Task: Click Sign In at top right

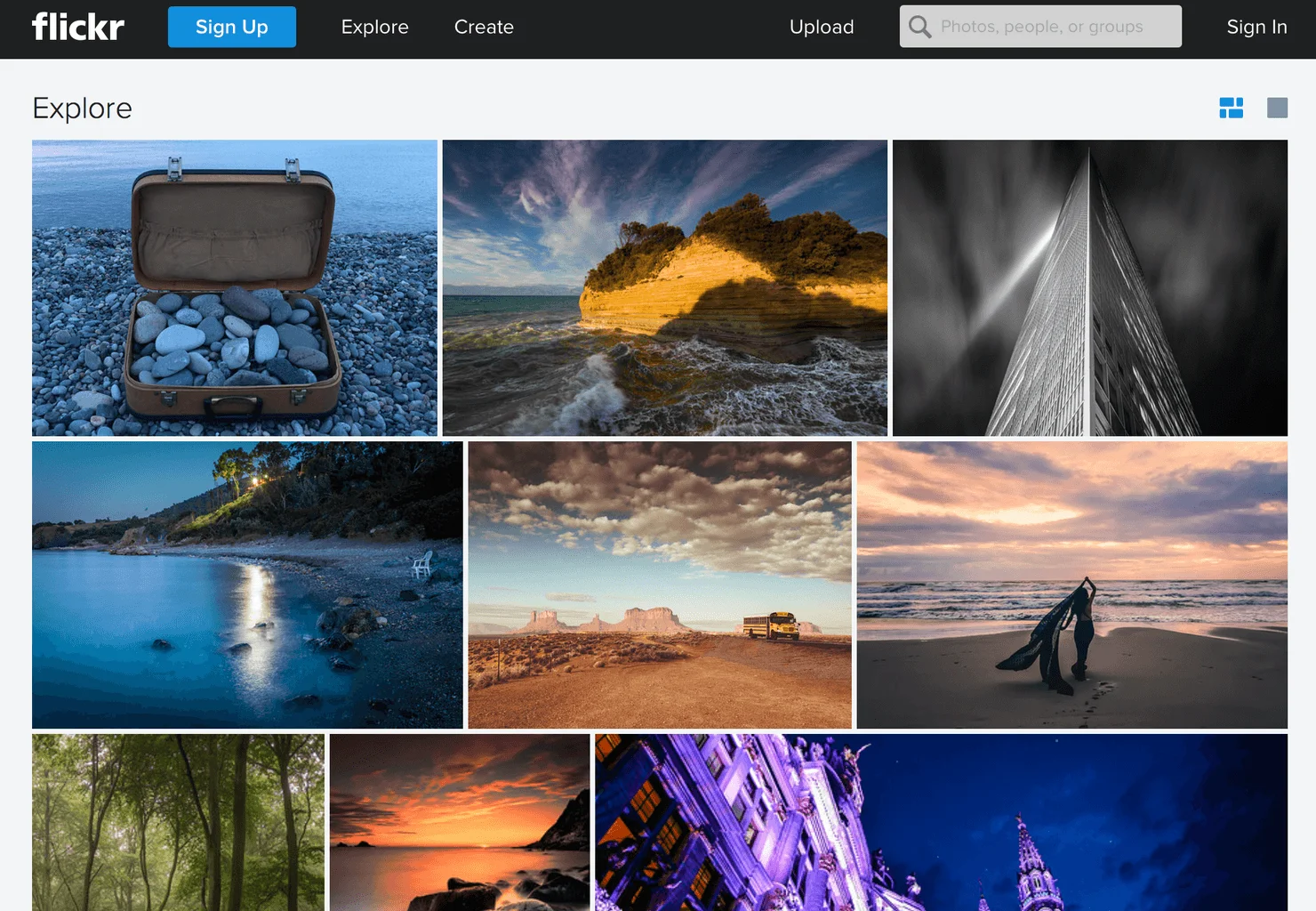Action: (x=1256, y=27)
